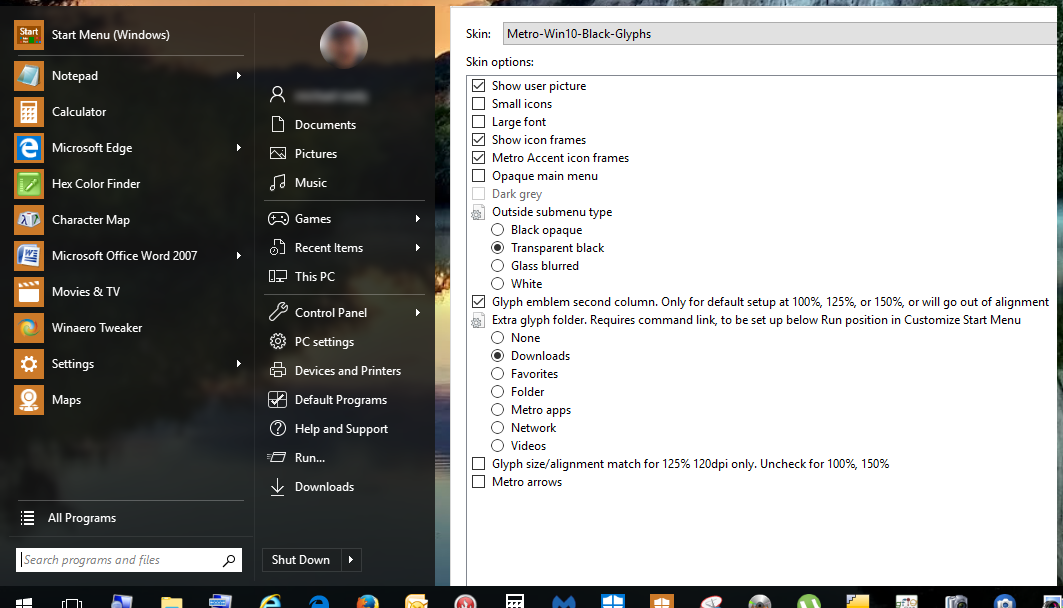The width and height of the screenshot is (1063, 608).
Task: Enable Metro arrows checkbox
Action: click(x=479, y=482)
